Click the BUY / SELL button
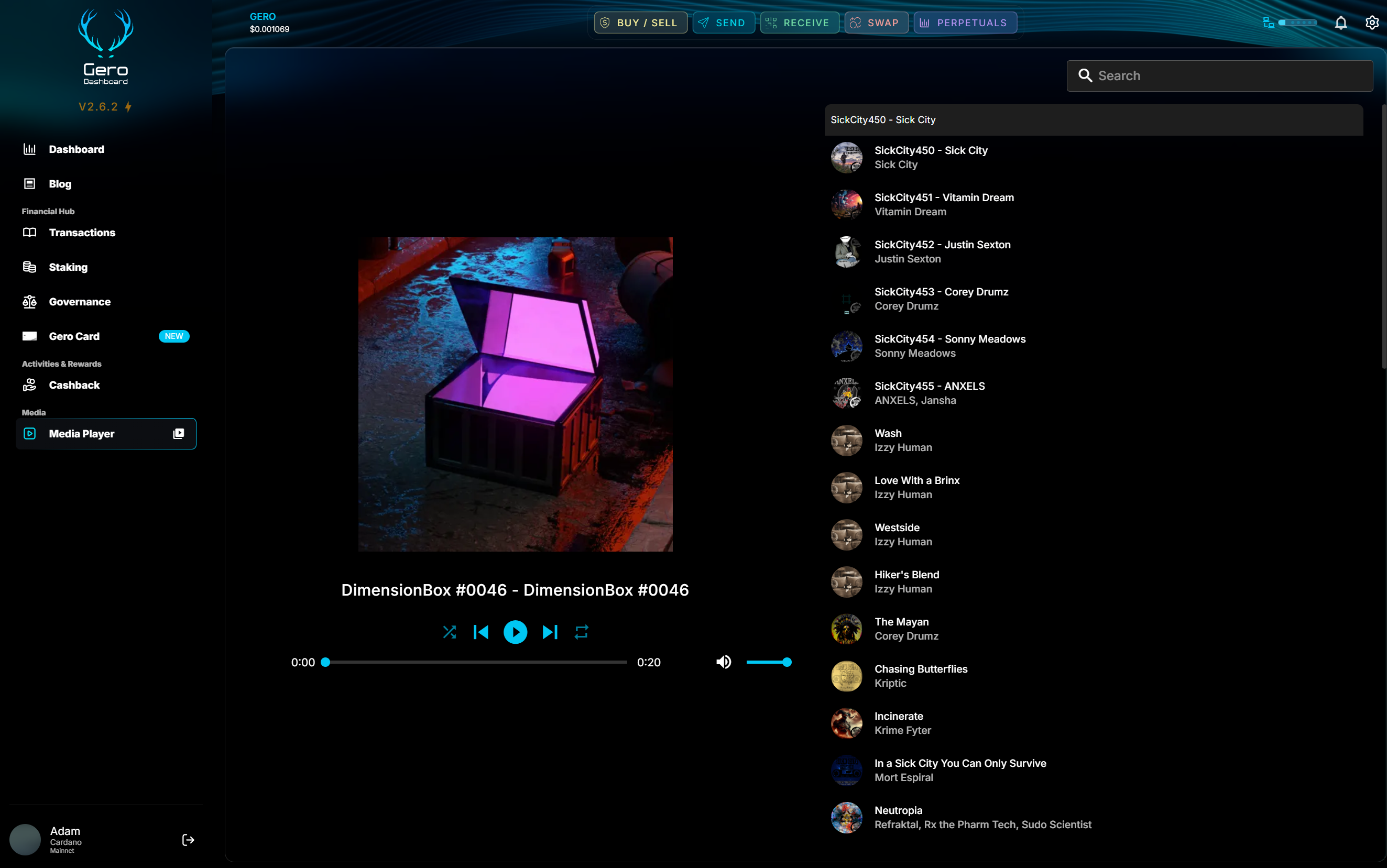 coord(640,23)
